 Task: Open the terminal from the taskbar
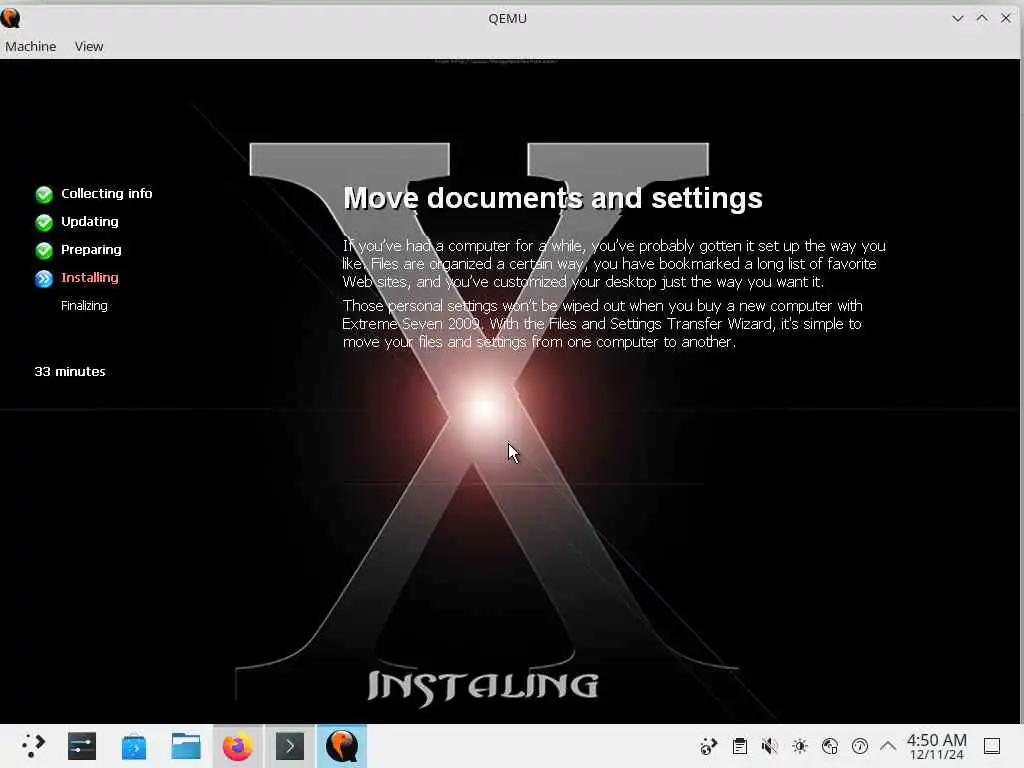coord(290,746)
